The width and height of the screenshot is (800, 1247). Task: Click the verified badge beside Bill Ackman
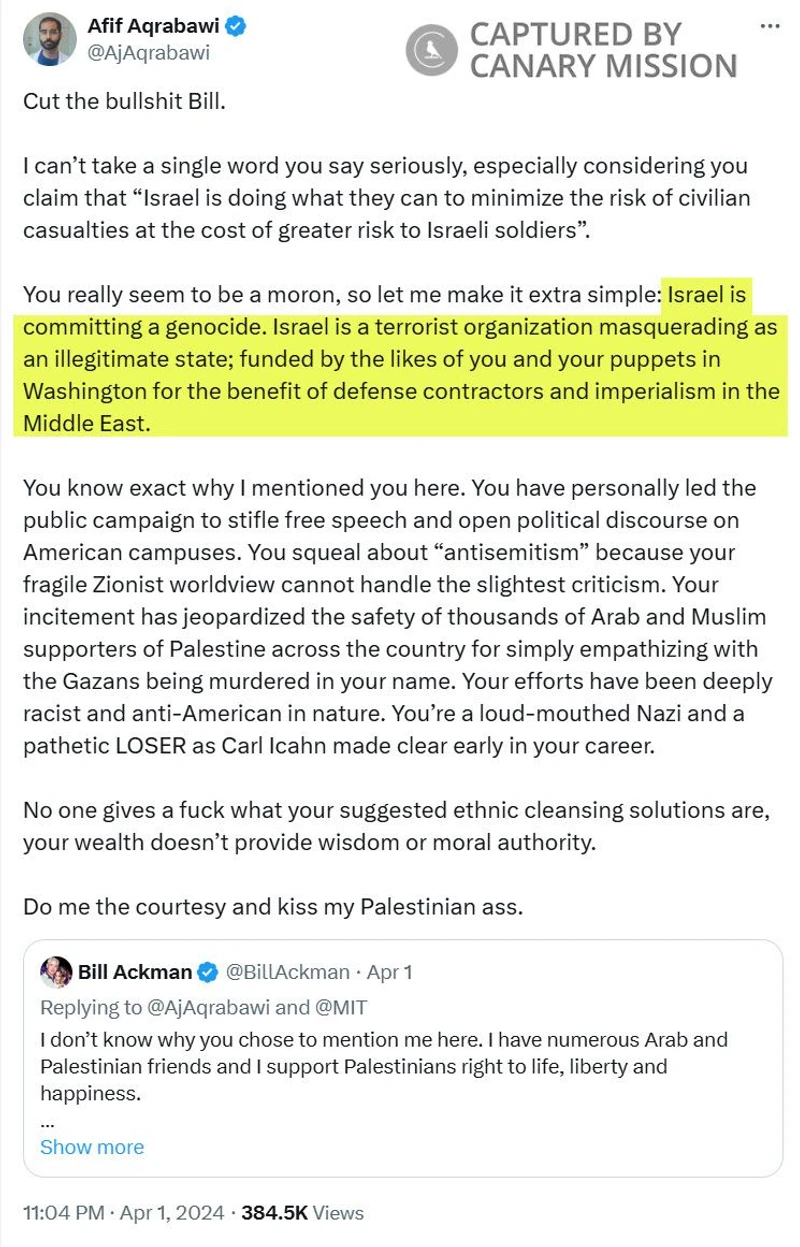click(207, 972)
